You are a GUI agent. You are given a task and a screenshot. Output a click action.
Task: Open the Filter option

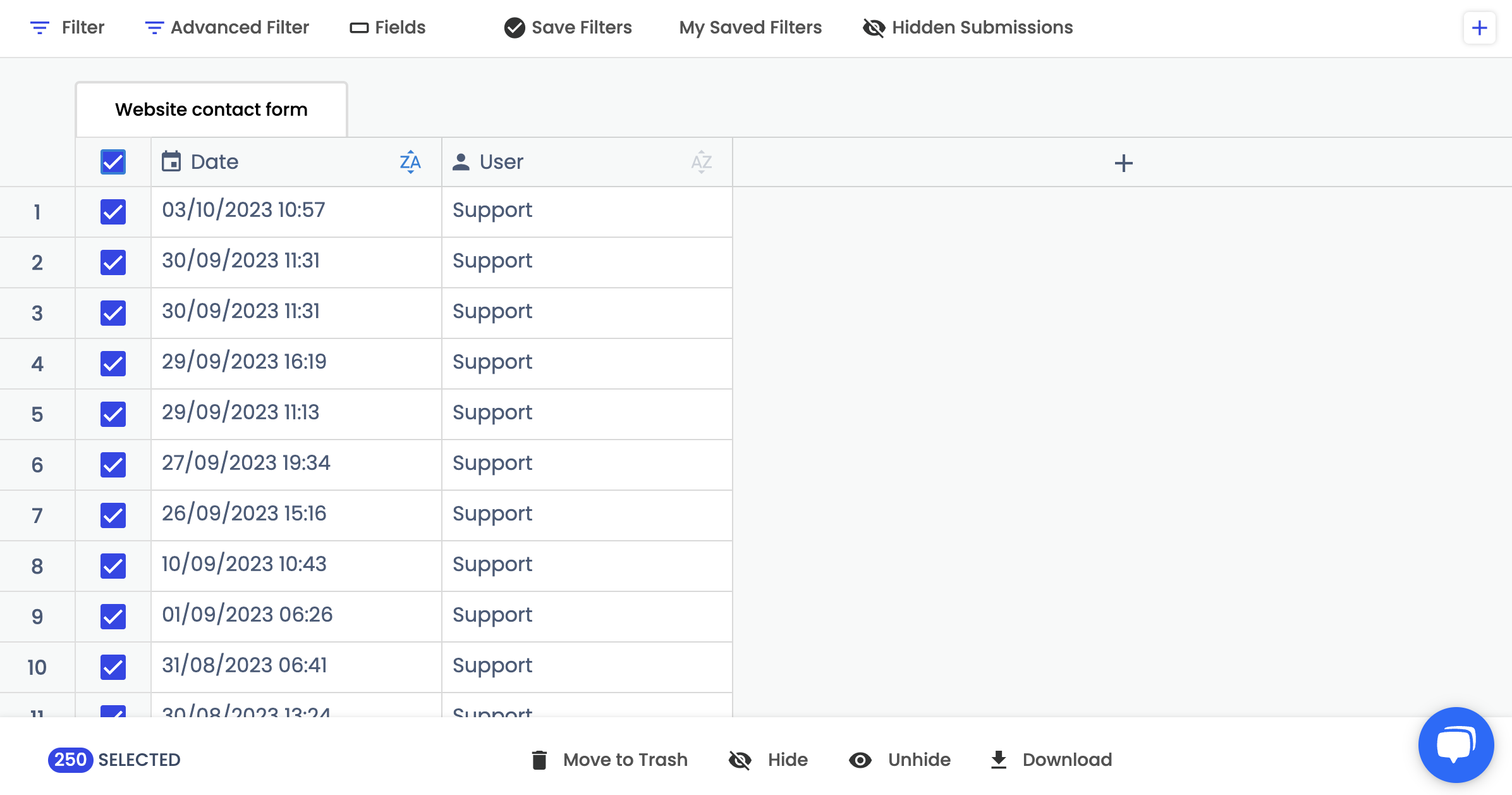(67, 28)
